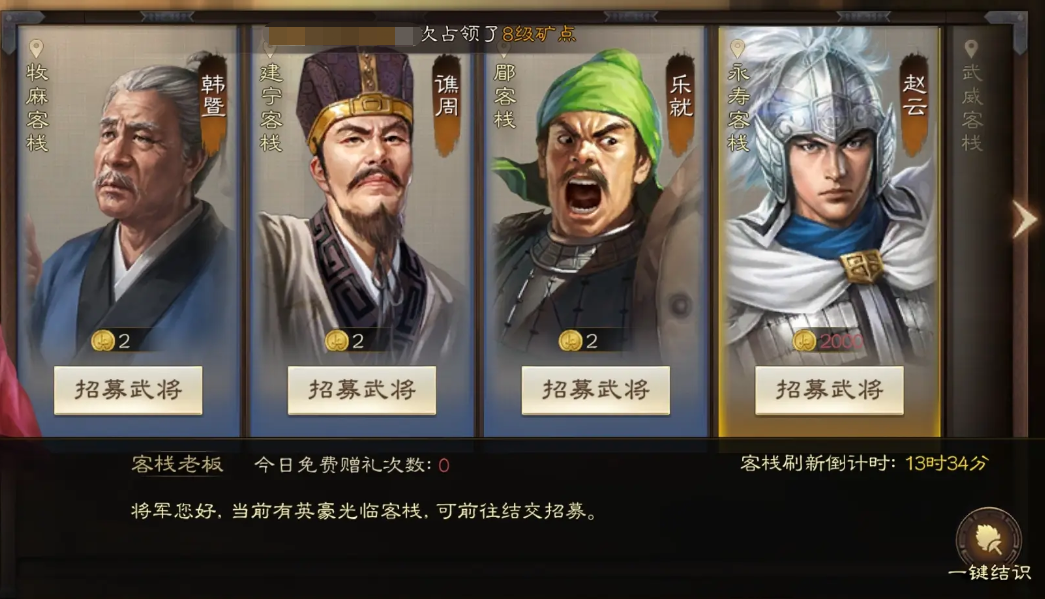Recruit 赵云 with 招募武将 button
The width and height of the screenshot is (1045, 599).
pyautogui.click(x=829, y=390)
